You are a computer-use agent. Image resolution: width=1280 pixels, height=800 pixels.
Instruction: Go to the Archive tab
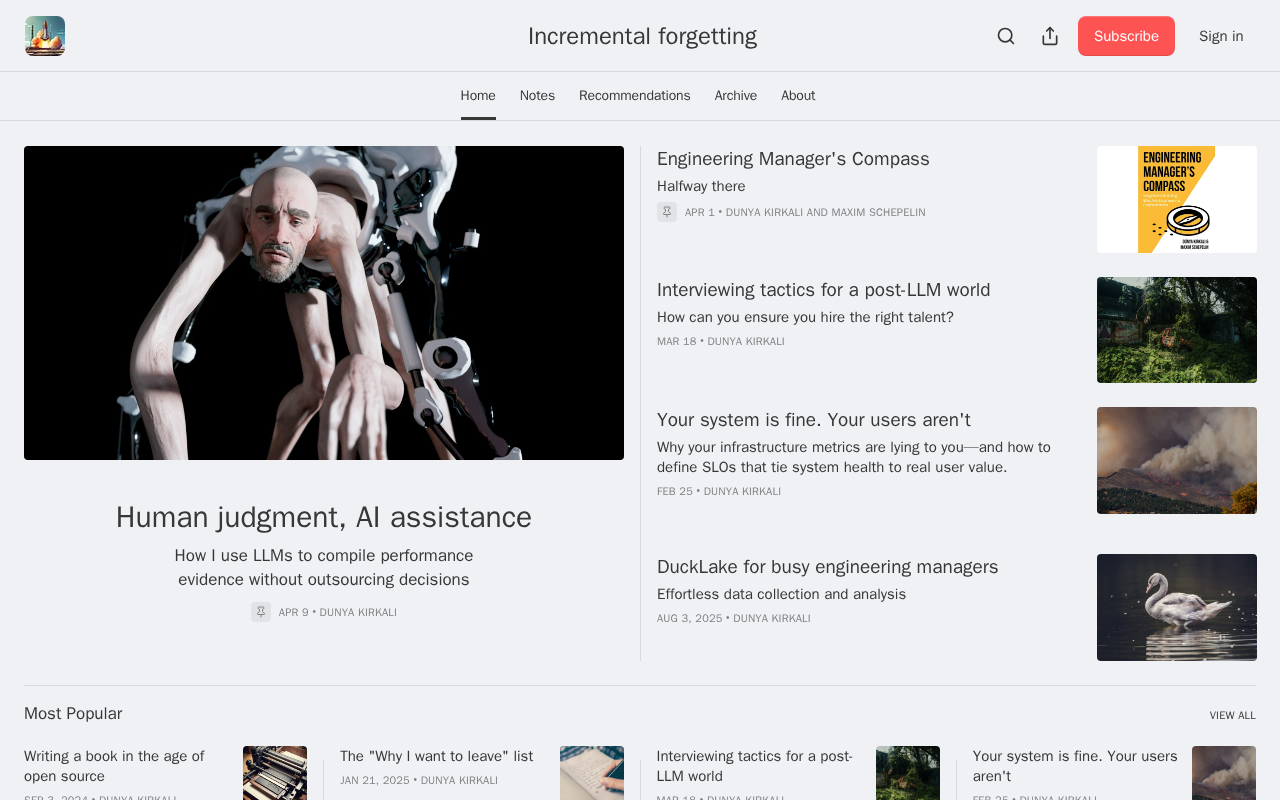[735, 96]
